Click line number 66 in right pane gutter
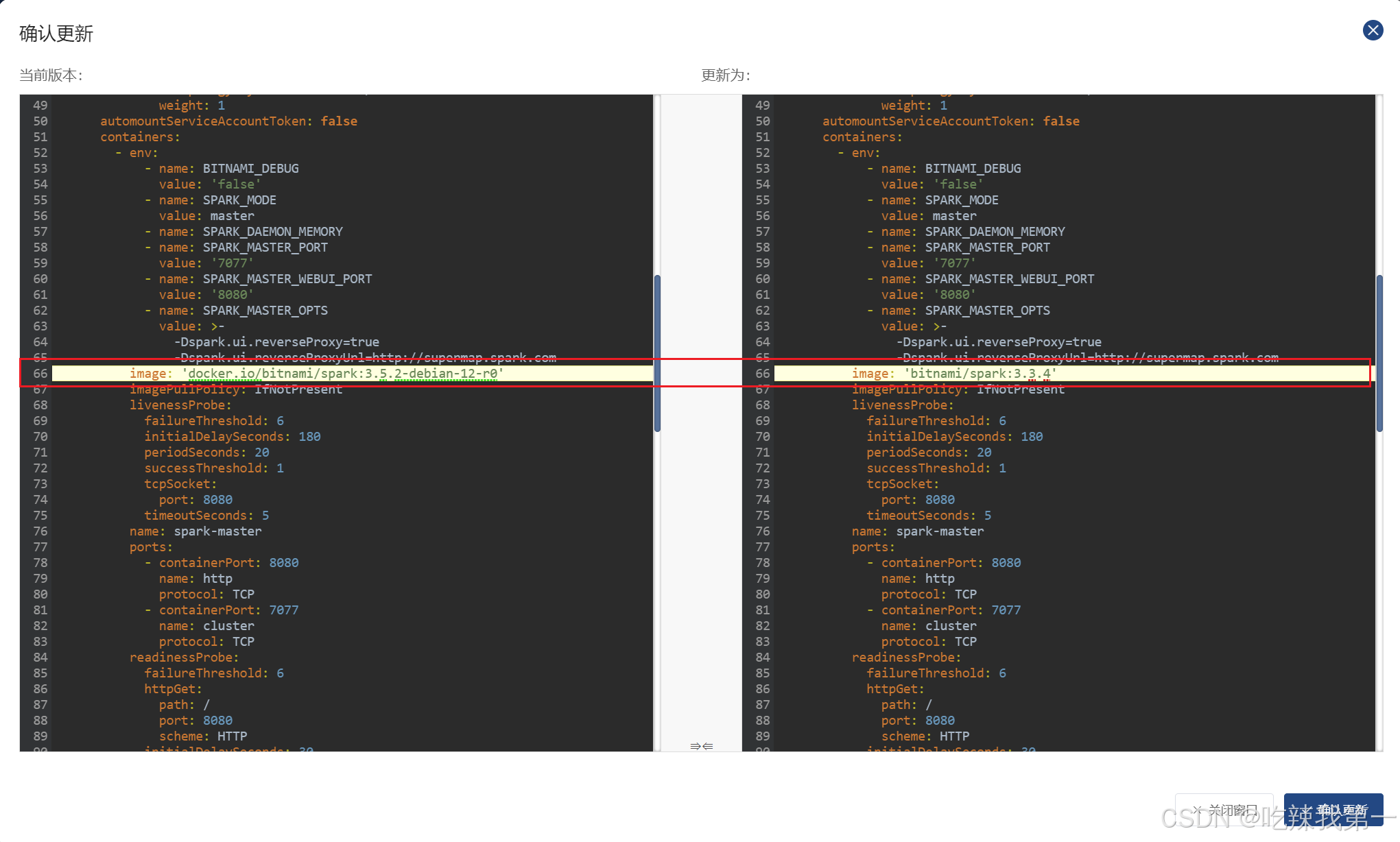This screenshot has height=842, width=1400. click(x=762, y=374)
